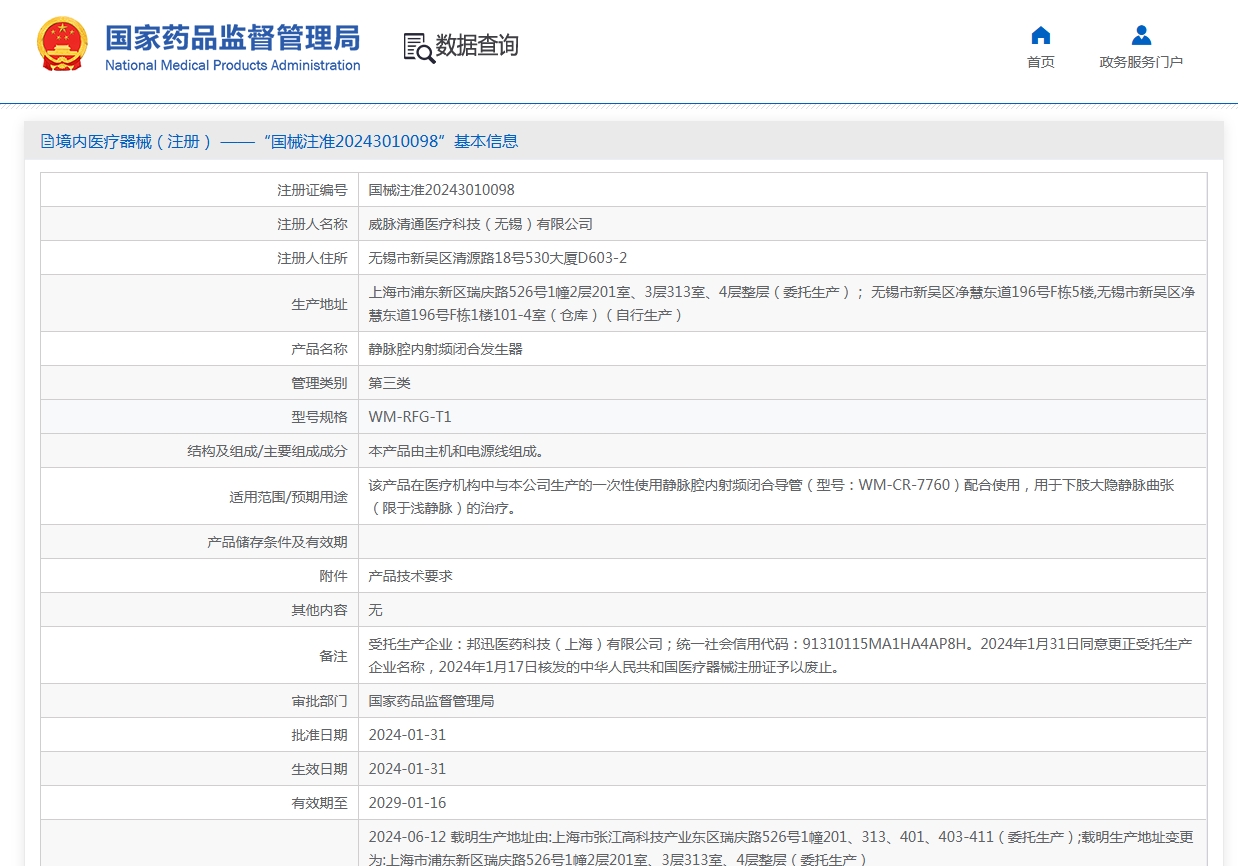Click the 政务服务门户 link

pyautogui.click(x=1141, y=62)
